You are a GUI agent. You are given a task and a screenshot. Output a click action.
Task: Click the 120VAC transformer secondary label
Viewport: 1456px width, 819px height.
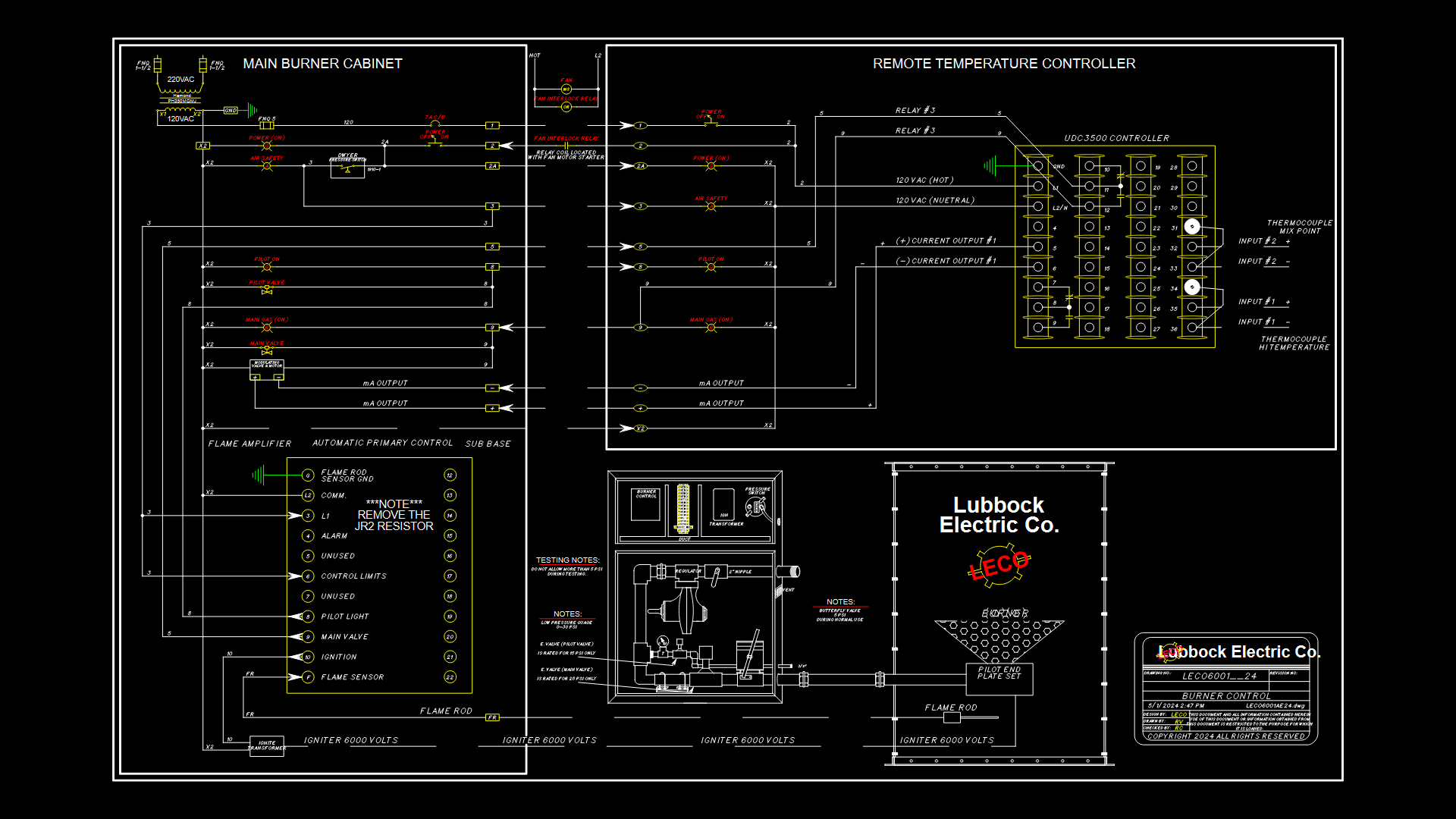180,118
